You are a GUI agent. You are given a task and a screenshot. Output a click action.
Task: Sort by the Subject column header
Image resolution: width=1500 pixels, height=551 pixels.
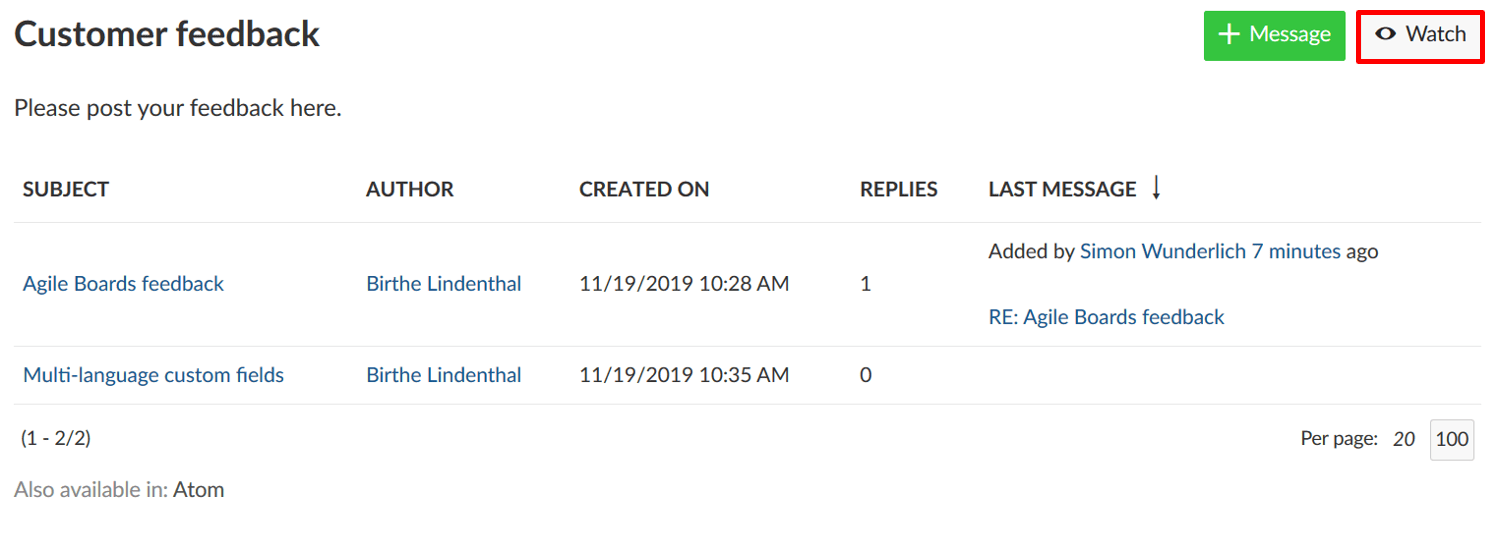[x=66, y=189]
